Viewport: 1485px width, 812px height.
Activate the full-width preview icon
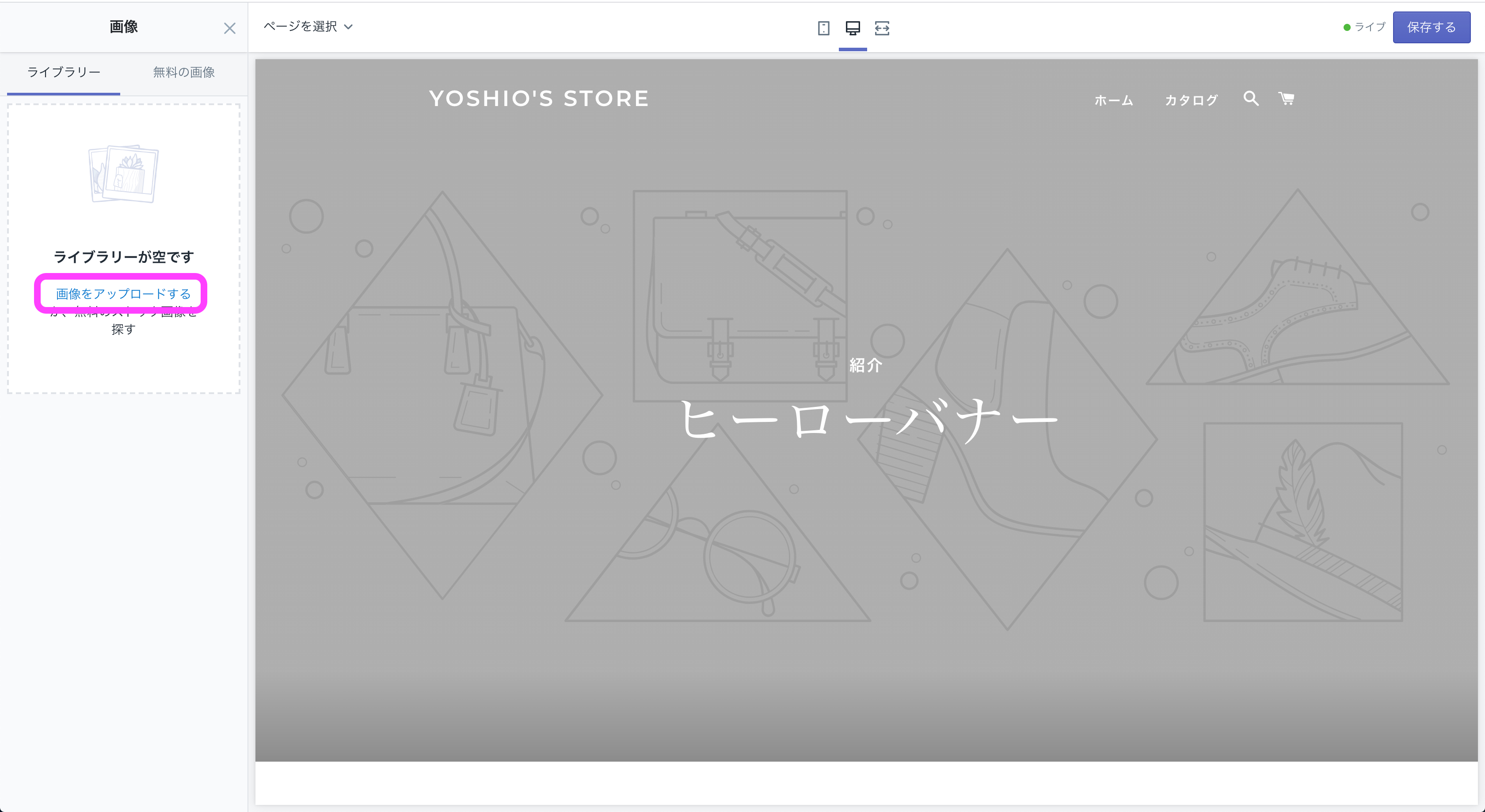pos(882,27)
